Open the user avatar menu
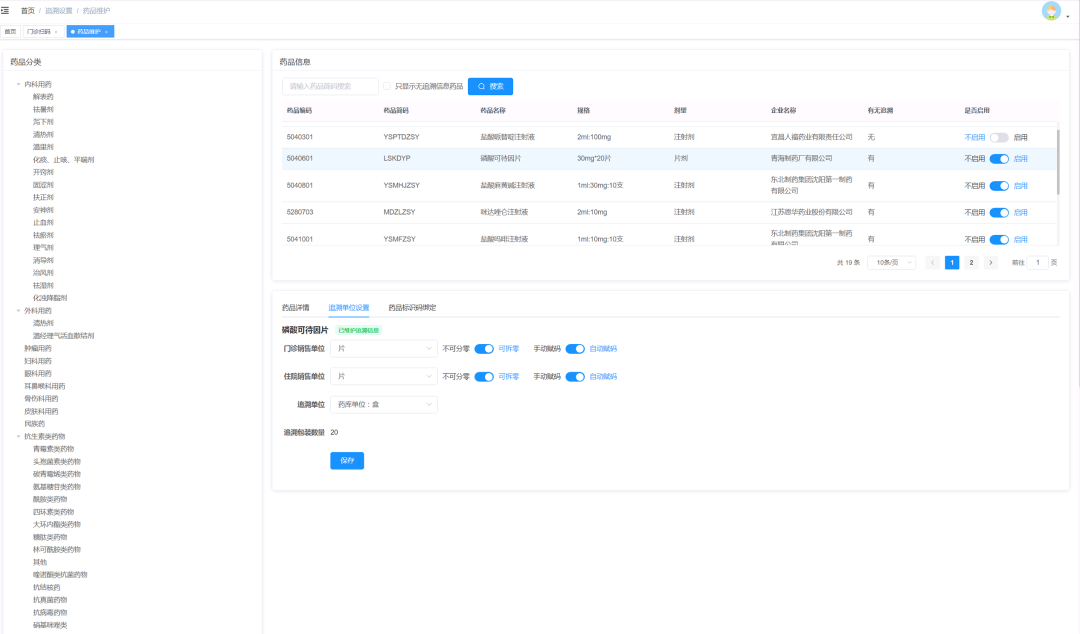 click(1051, 11)
